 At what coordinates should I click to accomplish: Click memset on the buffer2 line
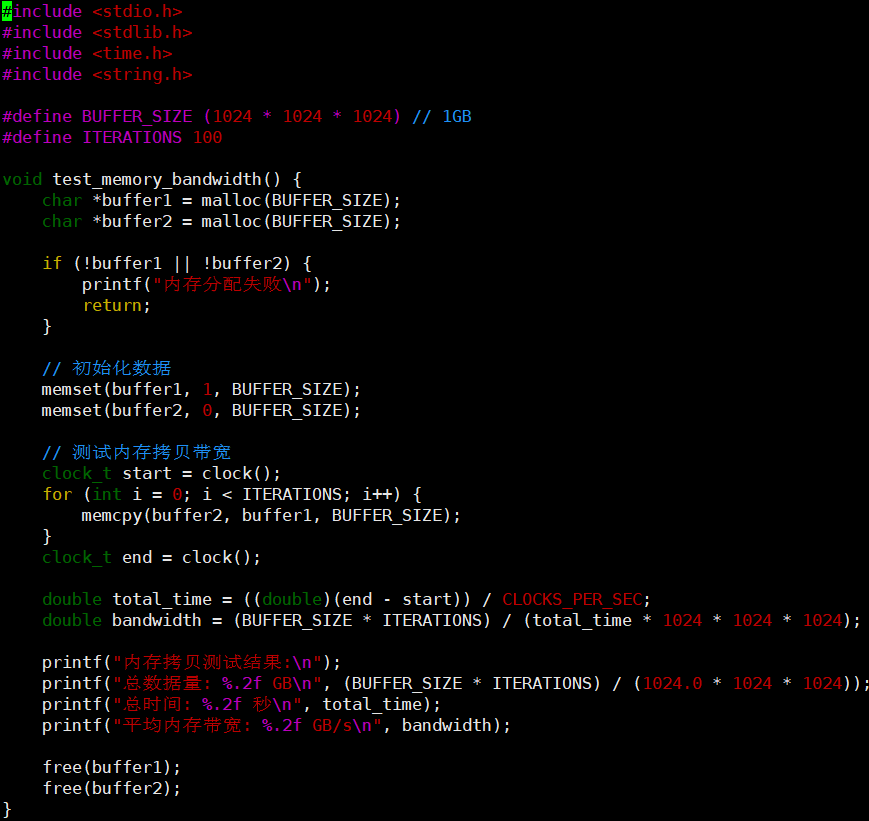coord(71,411)
